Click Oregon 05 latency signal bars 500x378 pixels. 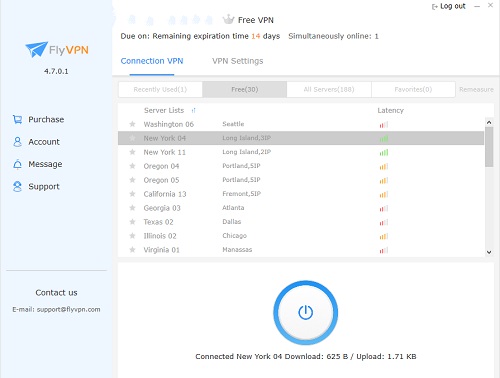click(384, 181)
